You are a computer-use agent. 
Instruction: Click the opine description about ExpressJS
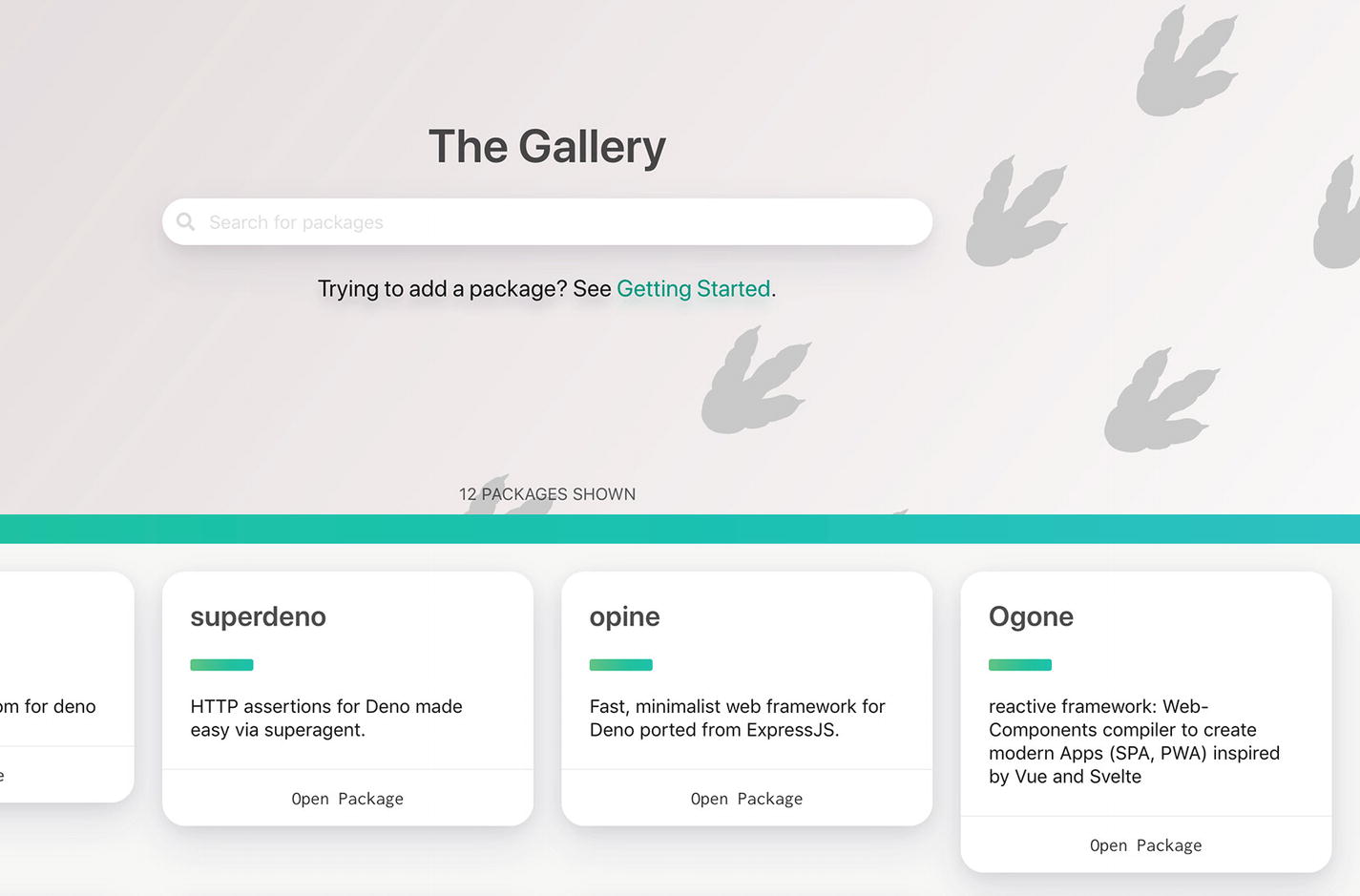tap(737, 718)
